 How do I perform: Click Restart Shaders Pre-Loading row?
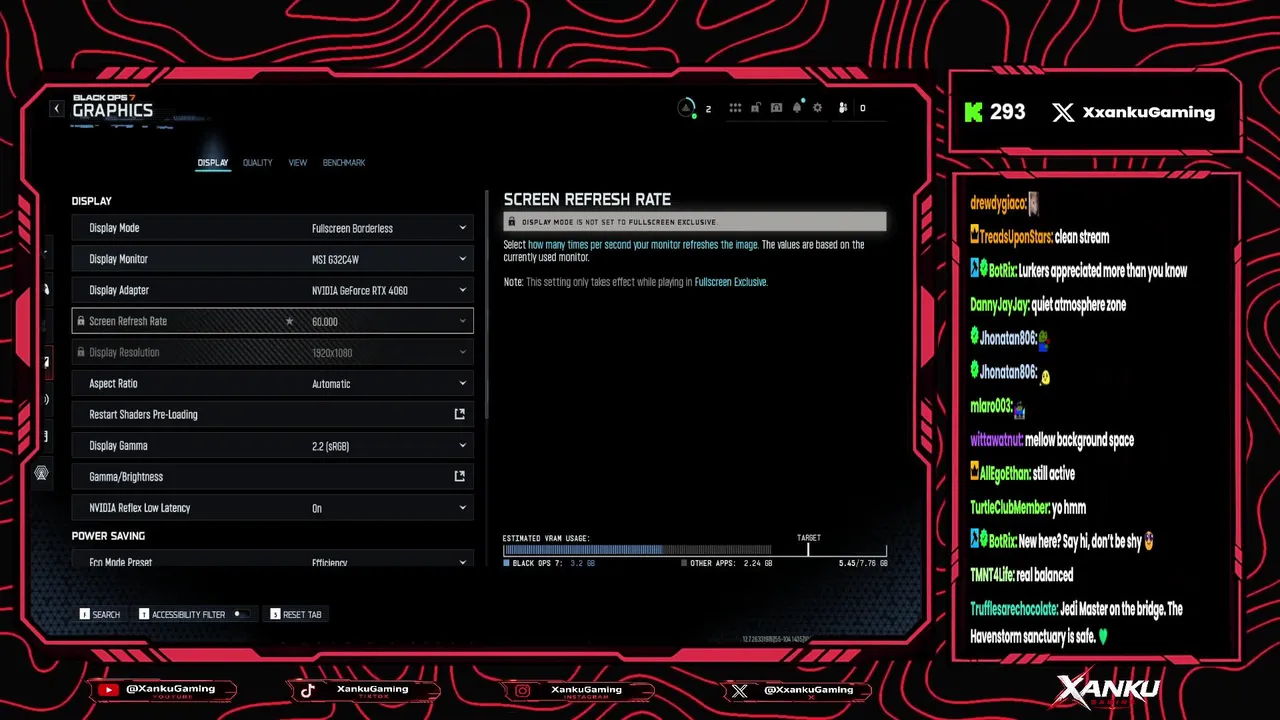pyautogui.click(x=272, y=414)
